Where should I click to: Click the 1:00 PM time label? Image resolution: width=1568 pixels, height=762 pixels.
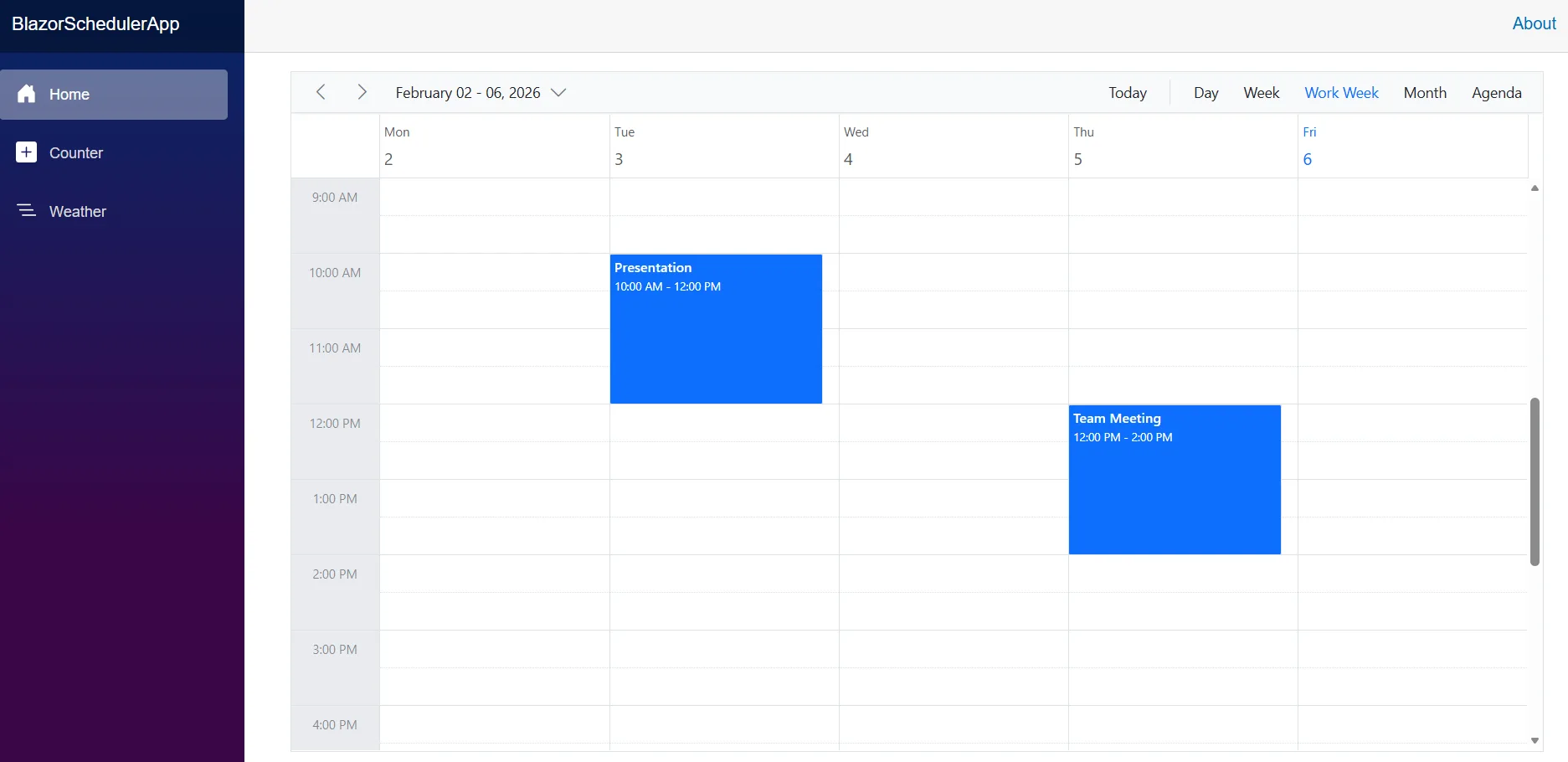tap(335, 499)
